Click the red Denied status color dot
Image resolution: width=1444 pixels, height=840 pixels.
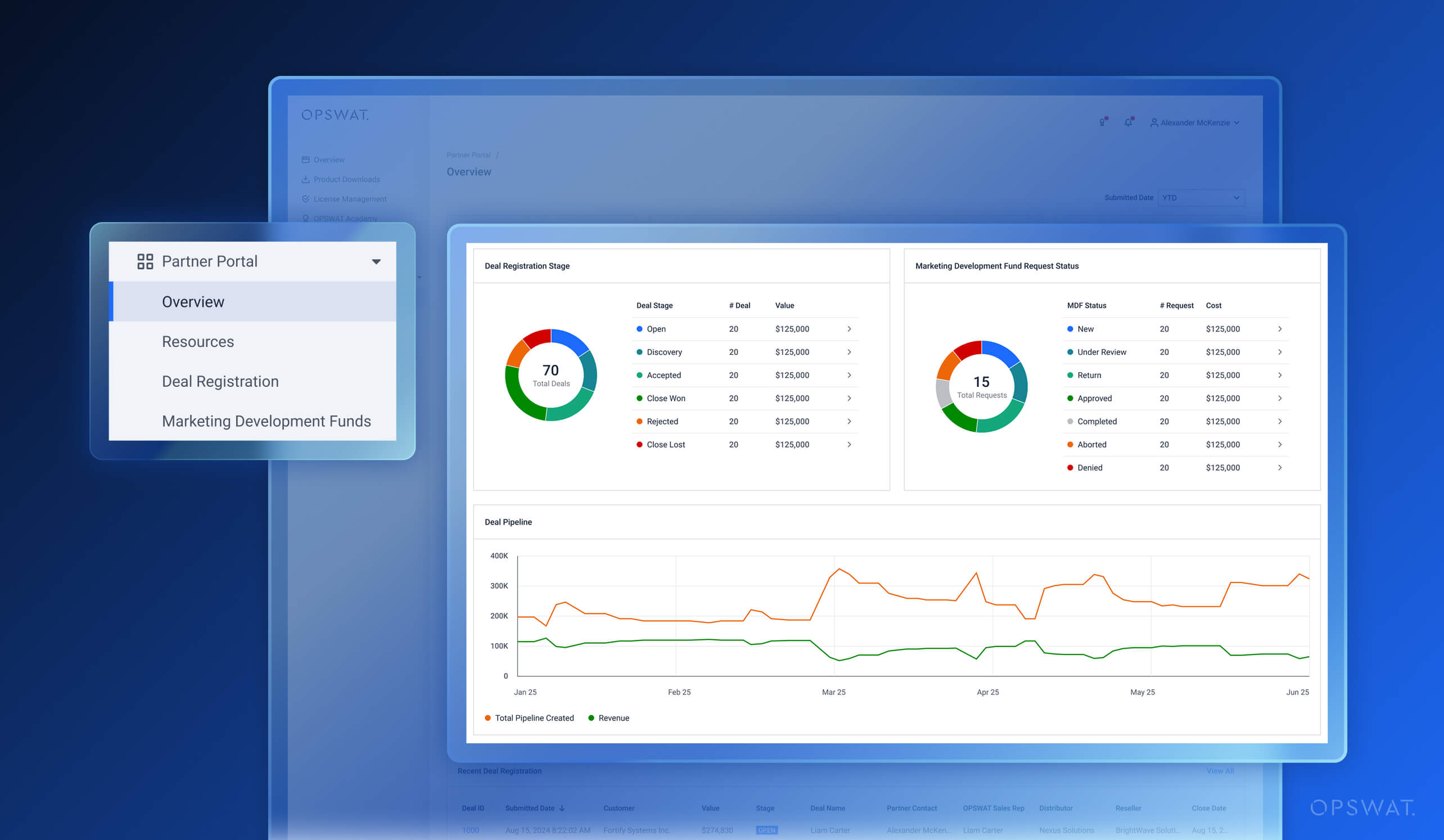click(x=1070, y=467)
